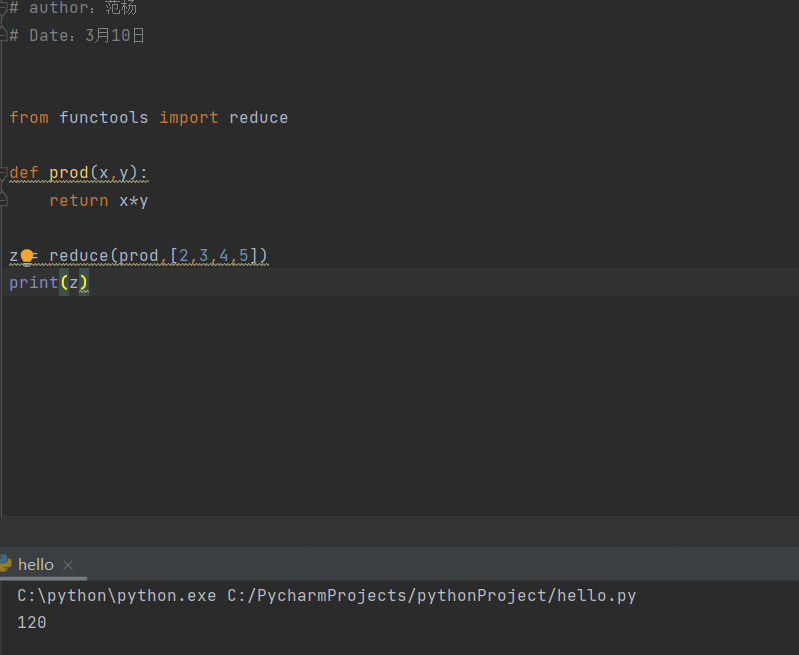The image size is (799, 655).
Task: Click the Python icon on hello tab
Action: point(5,564)
